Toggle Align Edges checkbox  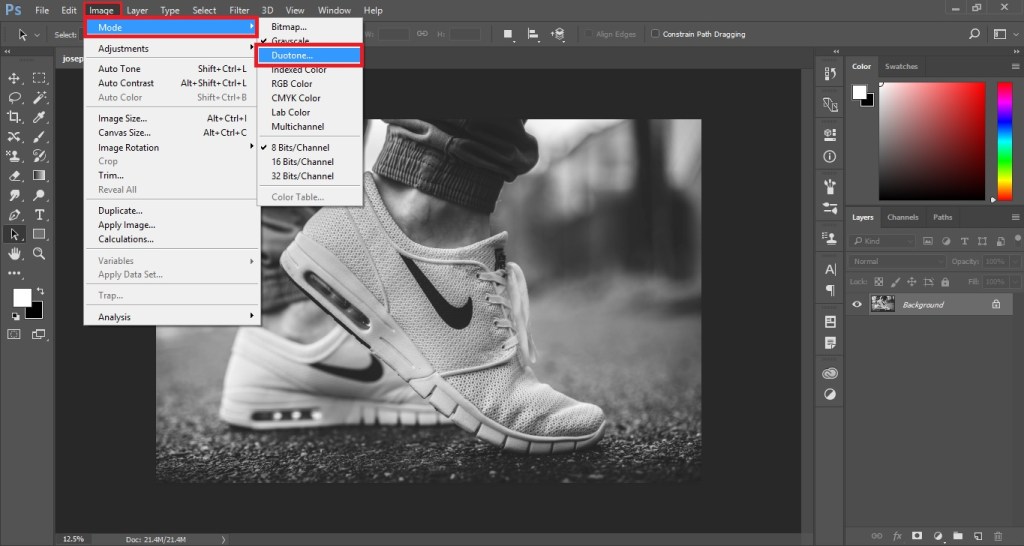coord(588,34)
